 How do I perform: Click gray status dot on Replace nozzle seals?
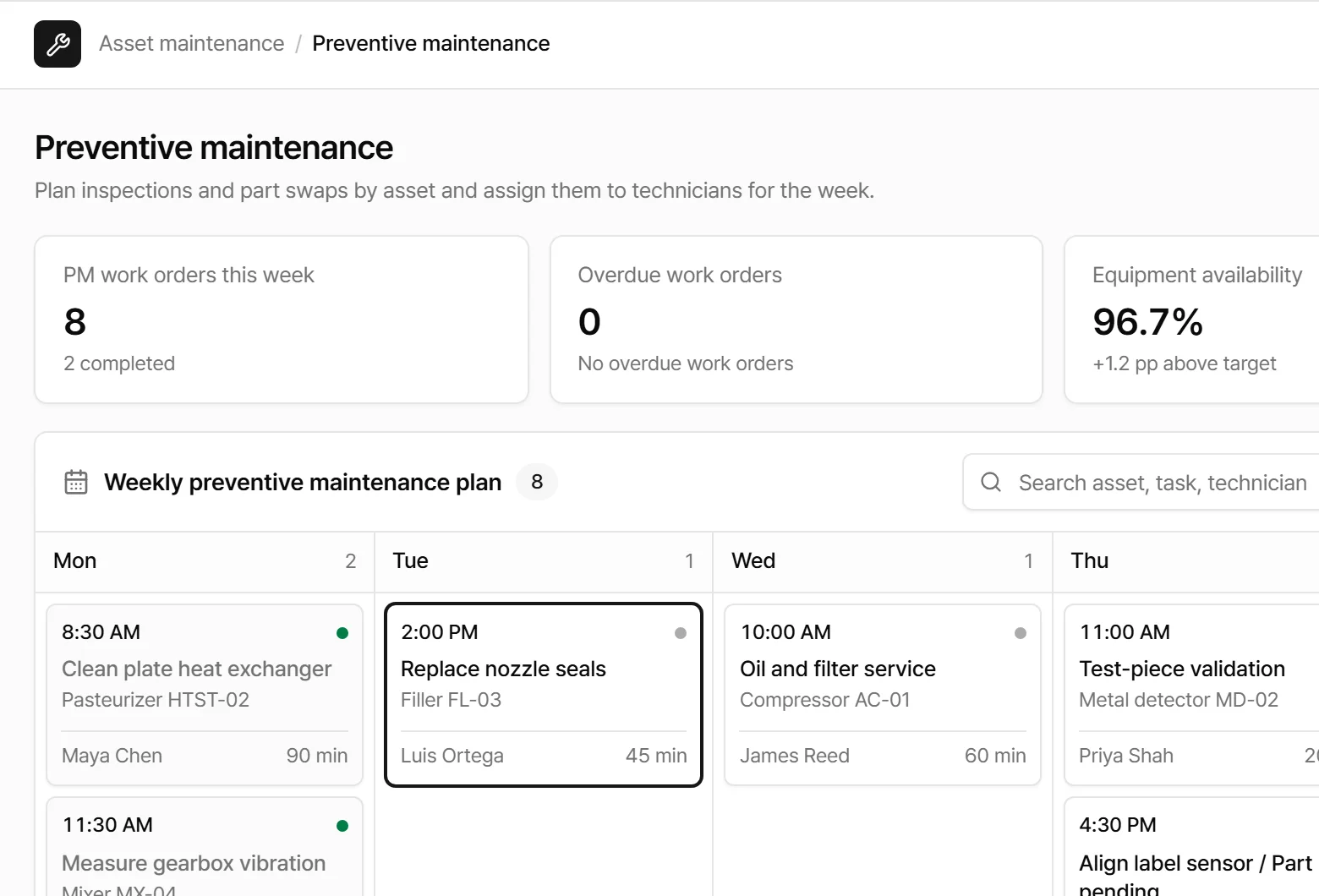(681, 633)
